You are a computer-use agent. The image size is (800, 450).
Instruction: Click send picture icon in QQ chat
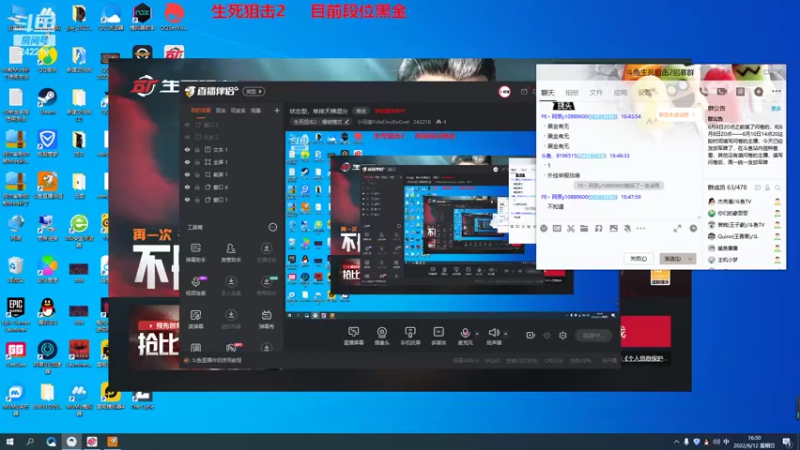(x=613, y=229)
